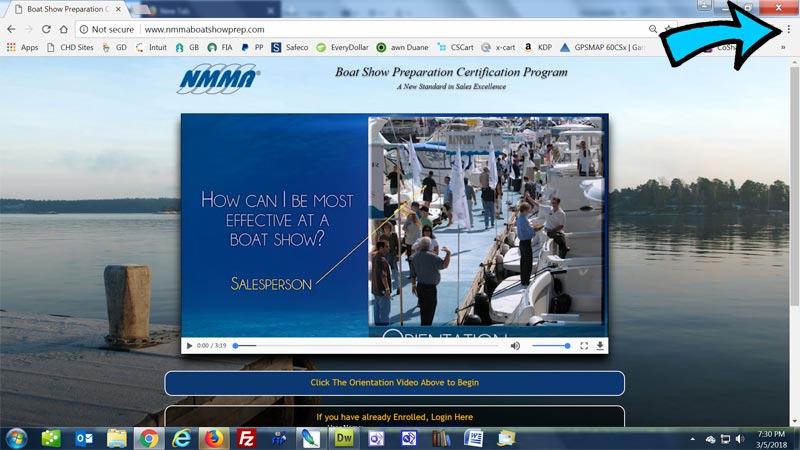The height and width of the screenshot is (450, 800).
Task: Open the Windows Start menu
Action: 16,438
